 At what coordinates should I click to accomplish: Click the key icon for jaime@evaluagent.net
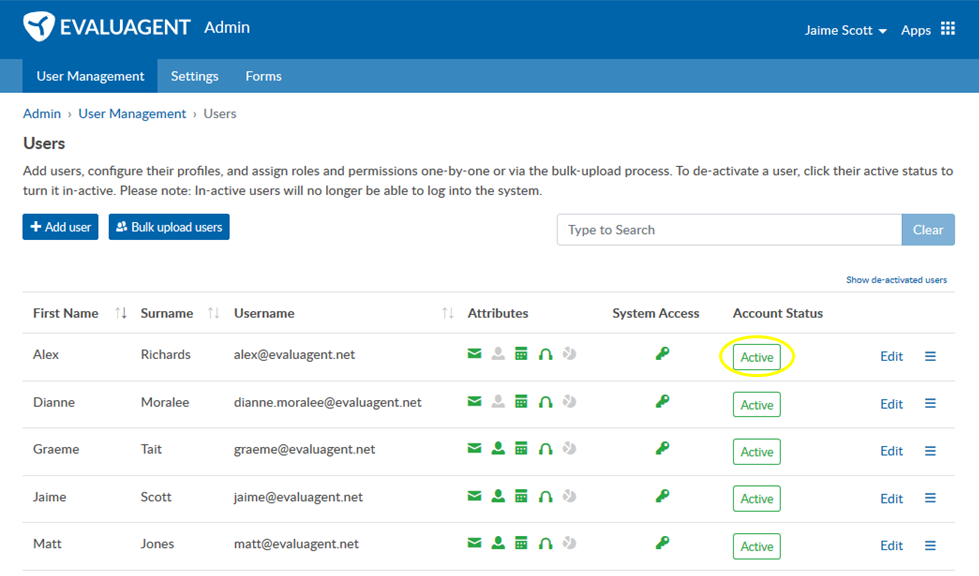[662, 496]
